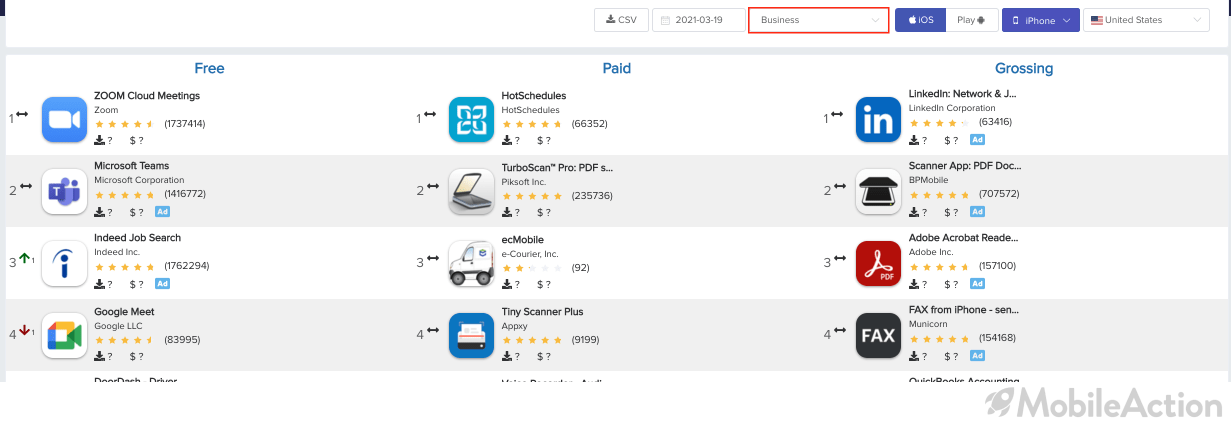Open the HotSchedules title link

[533, 96]
